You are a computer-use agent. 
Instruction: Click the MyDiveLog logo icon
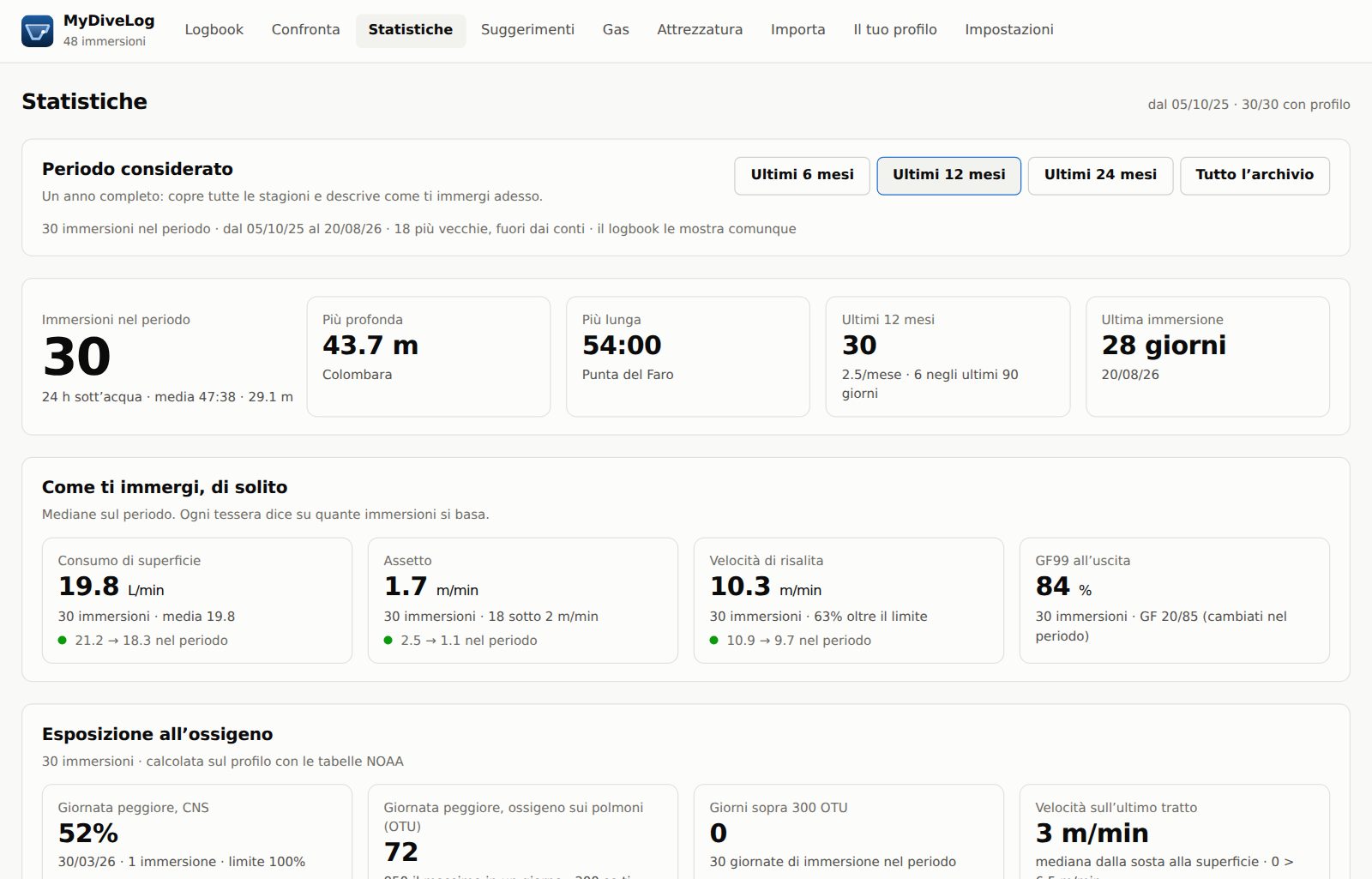point(37,31)
